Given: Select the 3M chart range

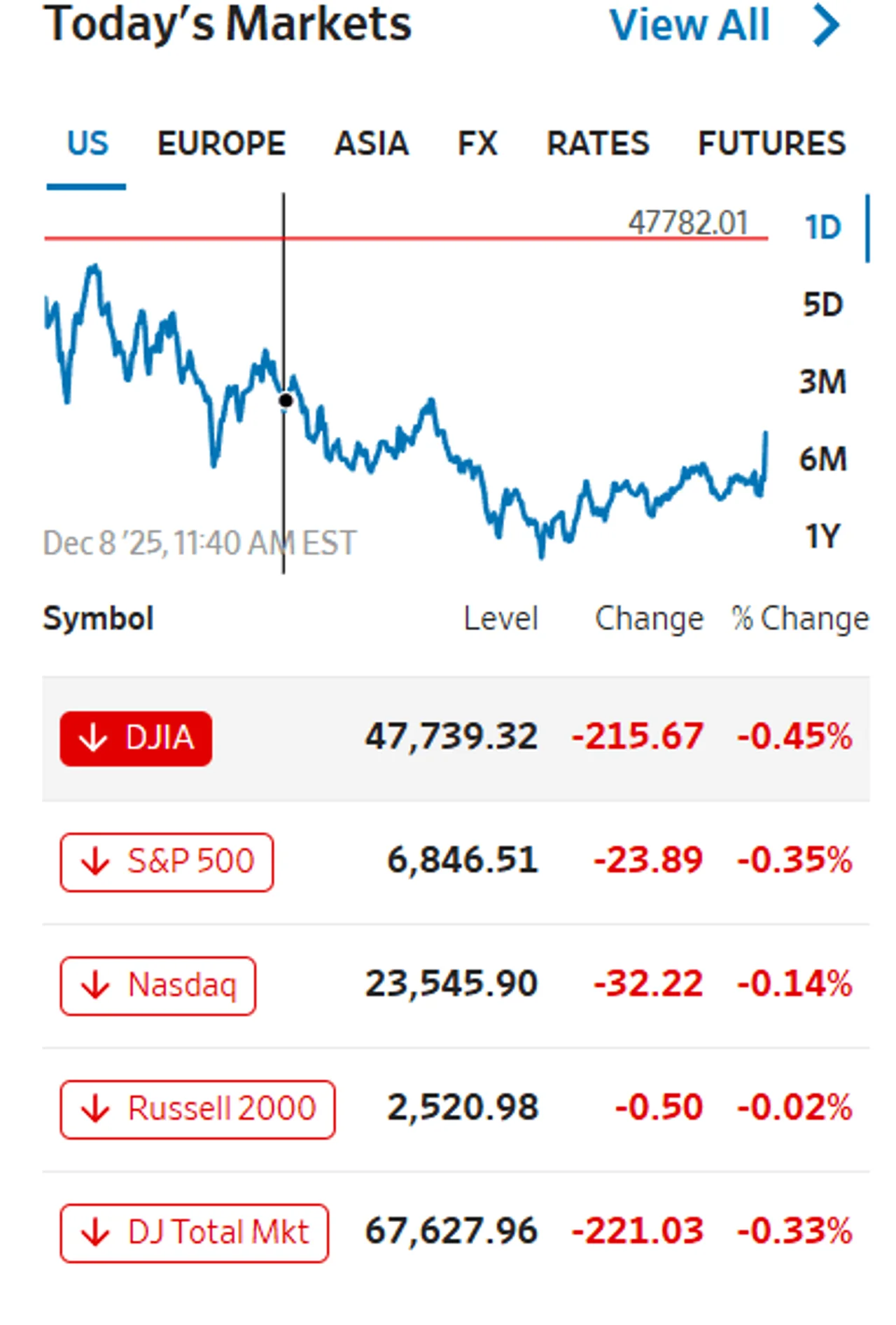Looking at the screenshot, I should [x=822, y=382].
